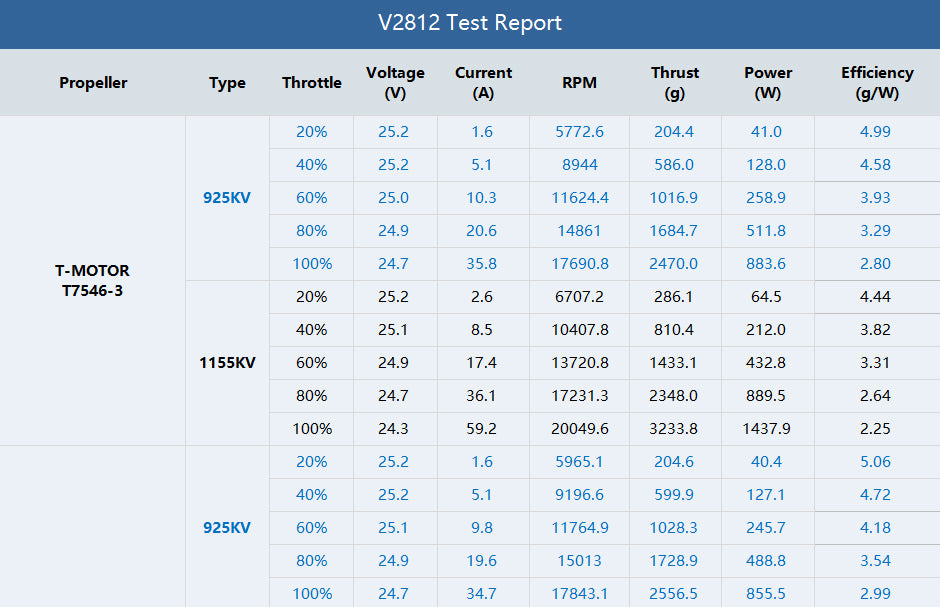This screenshot has width=940, height=607.
Task: Click the Efficiency (g/W) column header
Action: [x=876, y=83]
